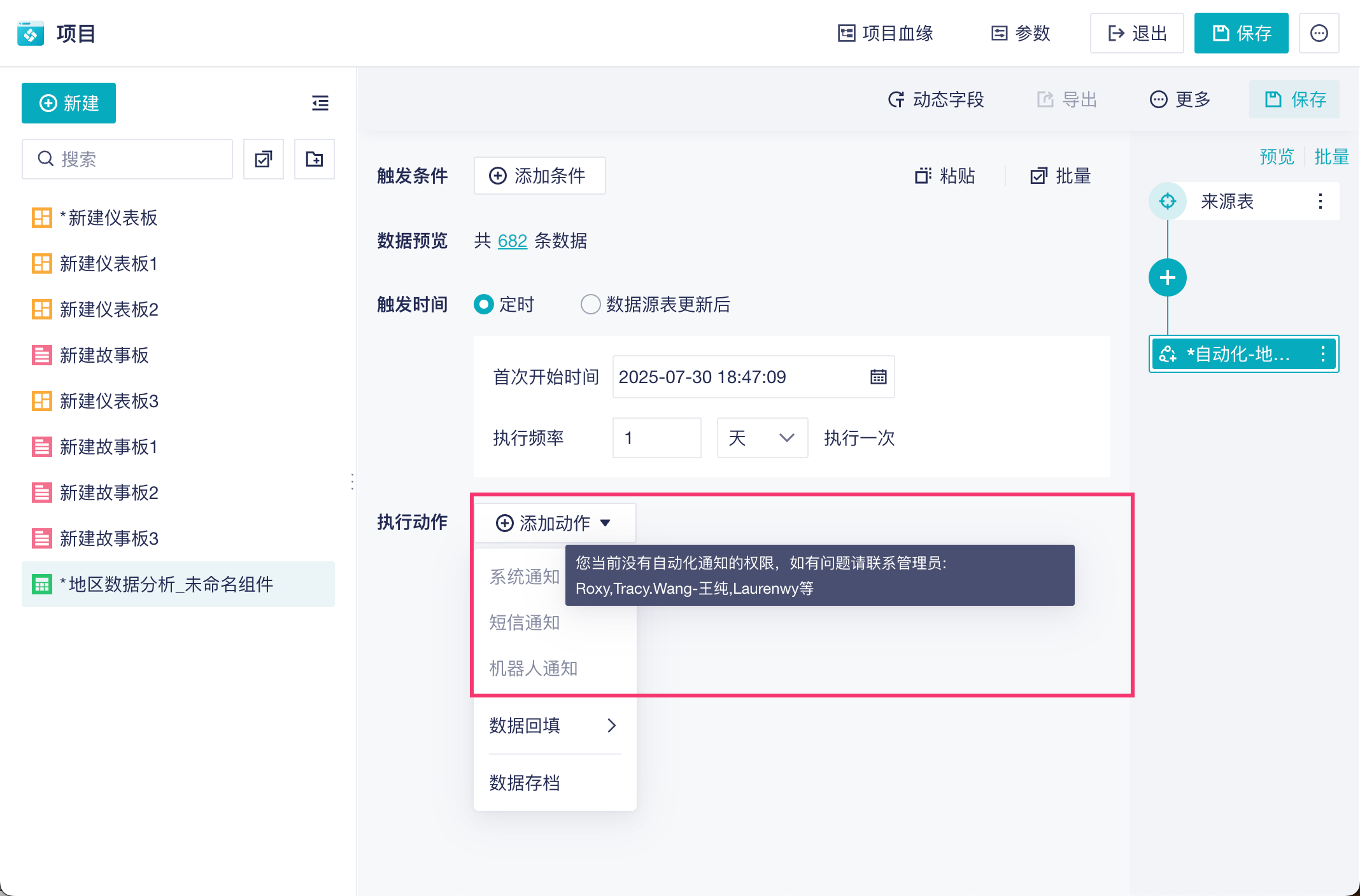Click the new folder icon
The height and width of the screenshot is (896, 1360).
[x=315, y=159]
